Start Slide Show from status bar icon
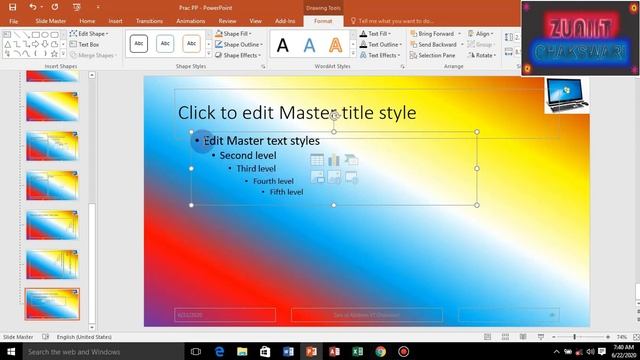 (x=541, y=337)
